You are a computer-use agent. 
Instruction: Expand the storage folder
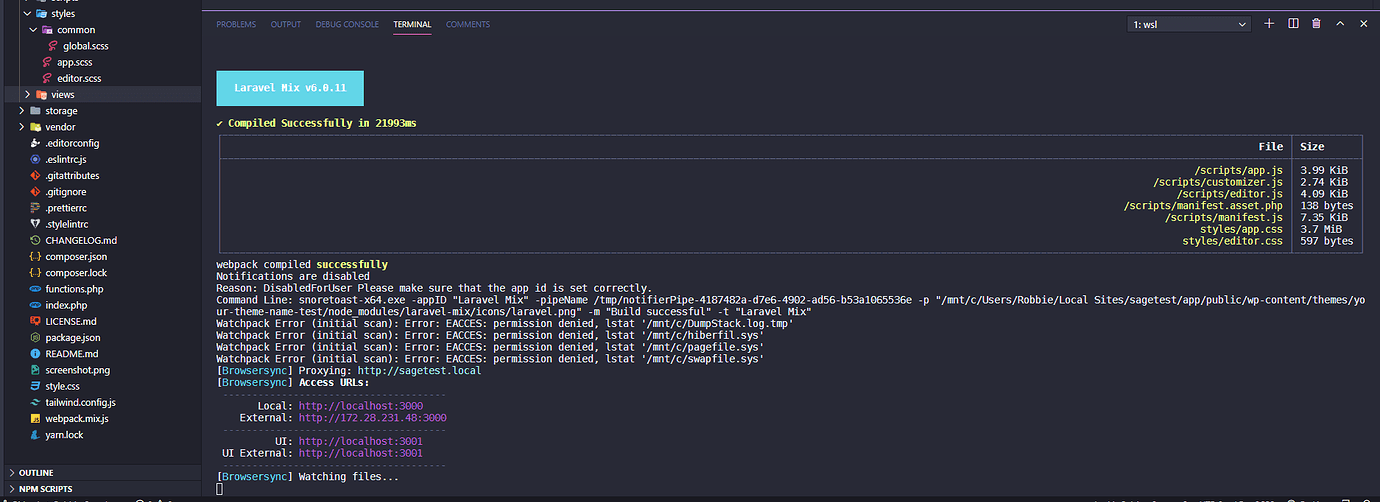(60, 111)
